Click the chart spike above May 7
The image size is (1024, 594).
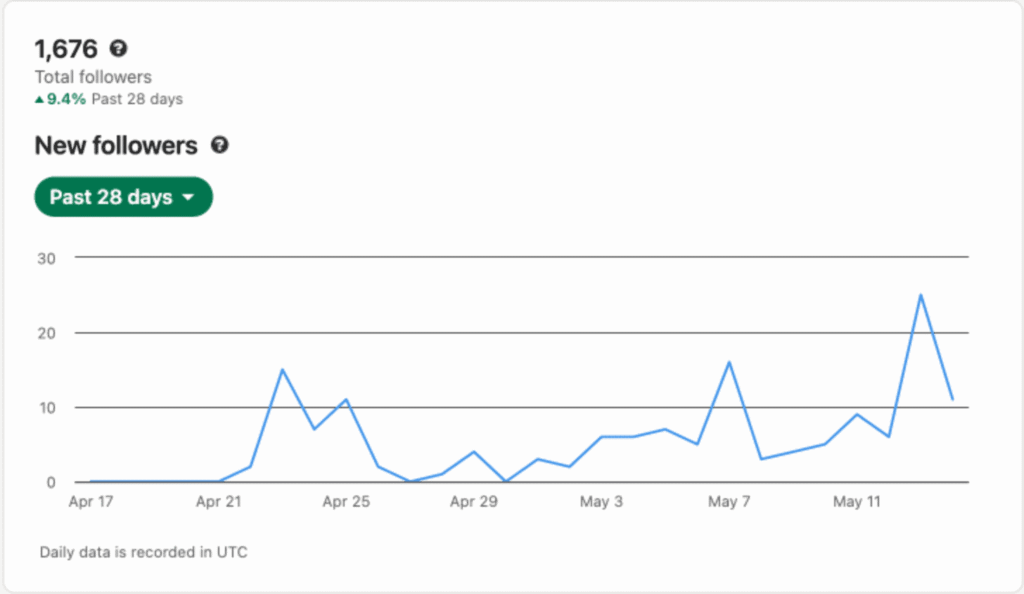point(729,362)
